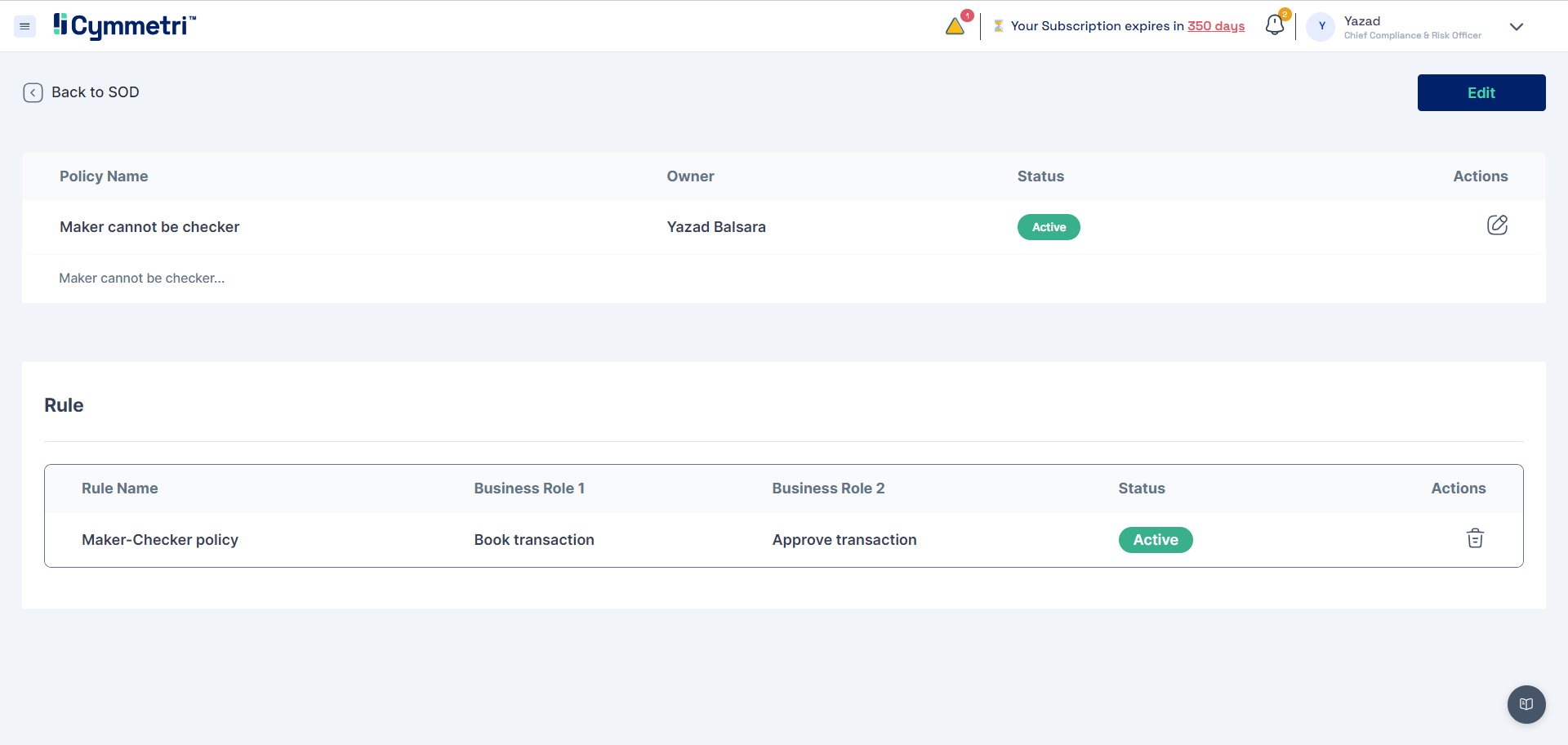Click the Yazad user avatar

point(1321,26)
